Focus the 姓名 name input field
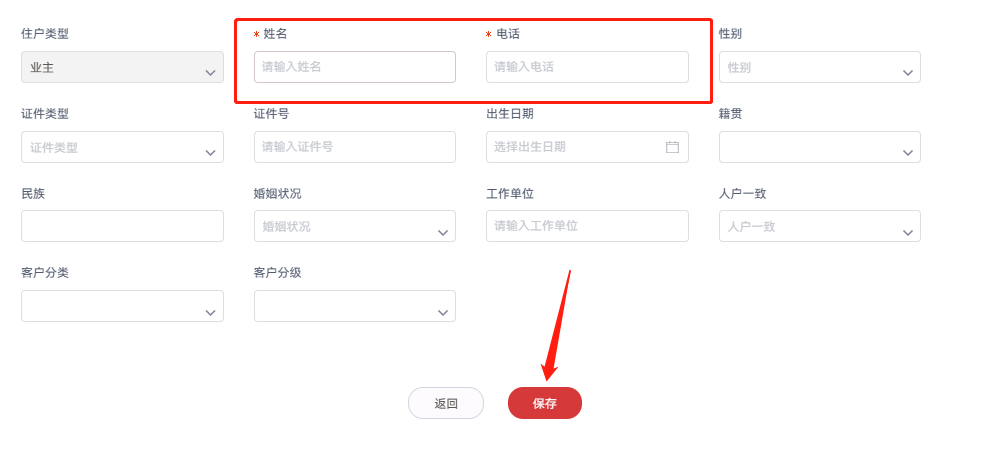Image resolution: width=995 pixels, height=463 pixels. [x=354, y=67]
